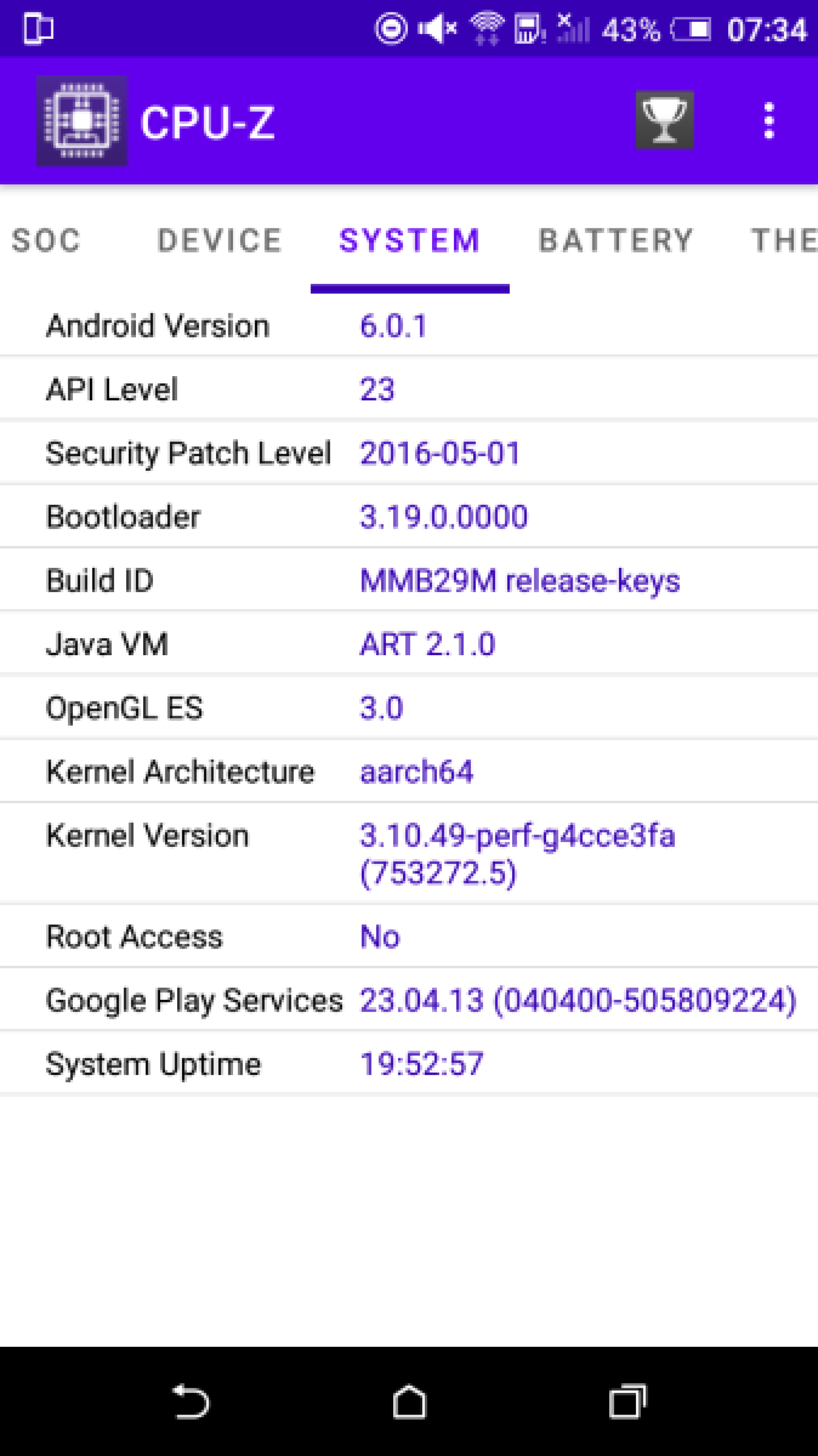The width and height of the screenshot is (818, 1456).
Task: Tap the muted speaker status icon
Action: click(437, 29)
